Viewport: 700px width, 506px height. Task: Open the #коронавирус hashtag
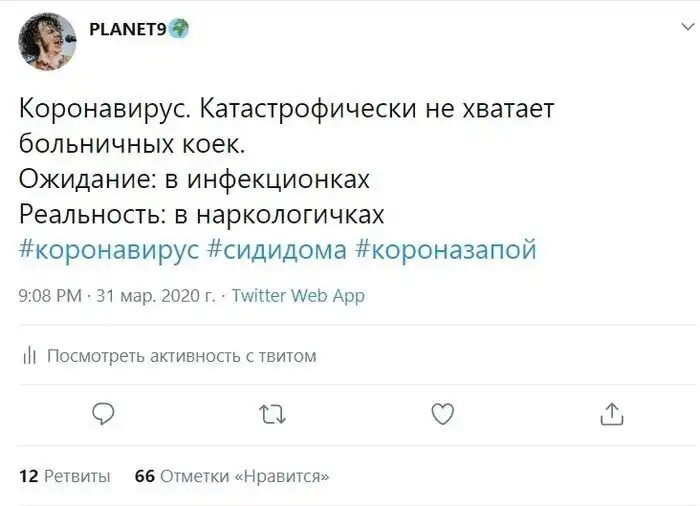[109, 250]
